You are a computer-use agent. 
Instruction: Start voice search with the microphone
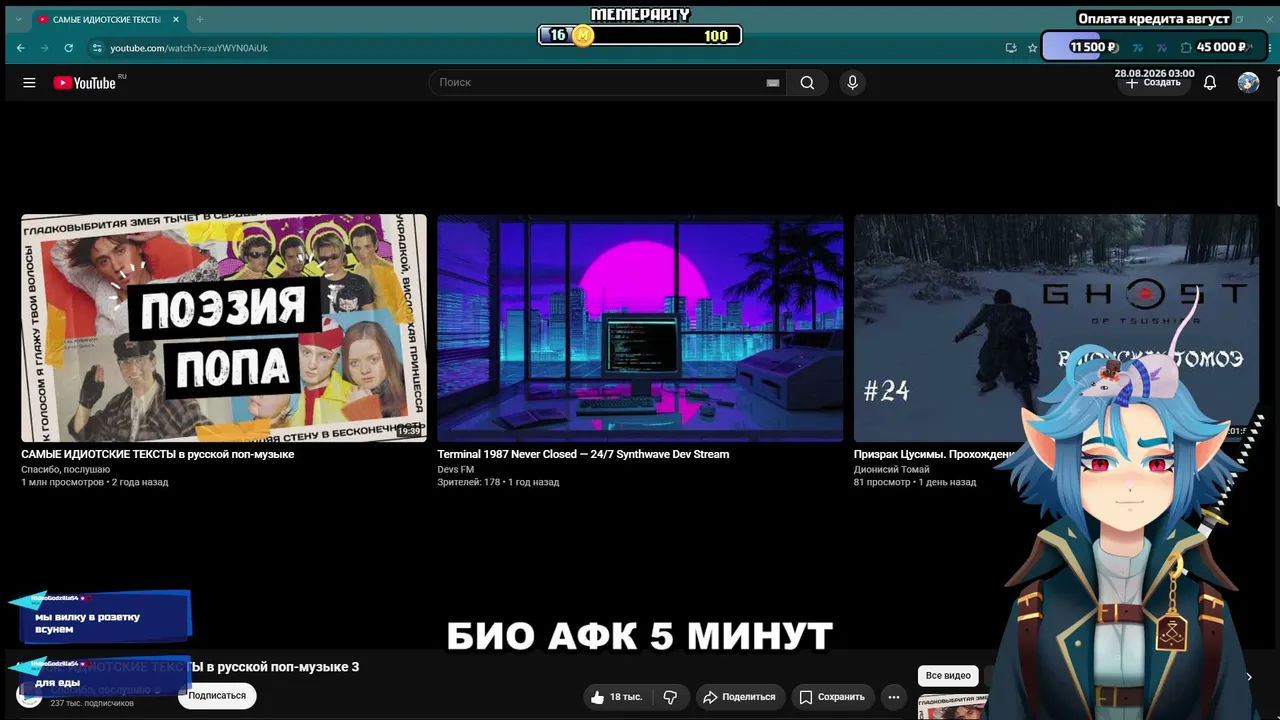click(x=852, y=83)
